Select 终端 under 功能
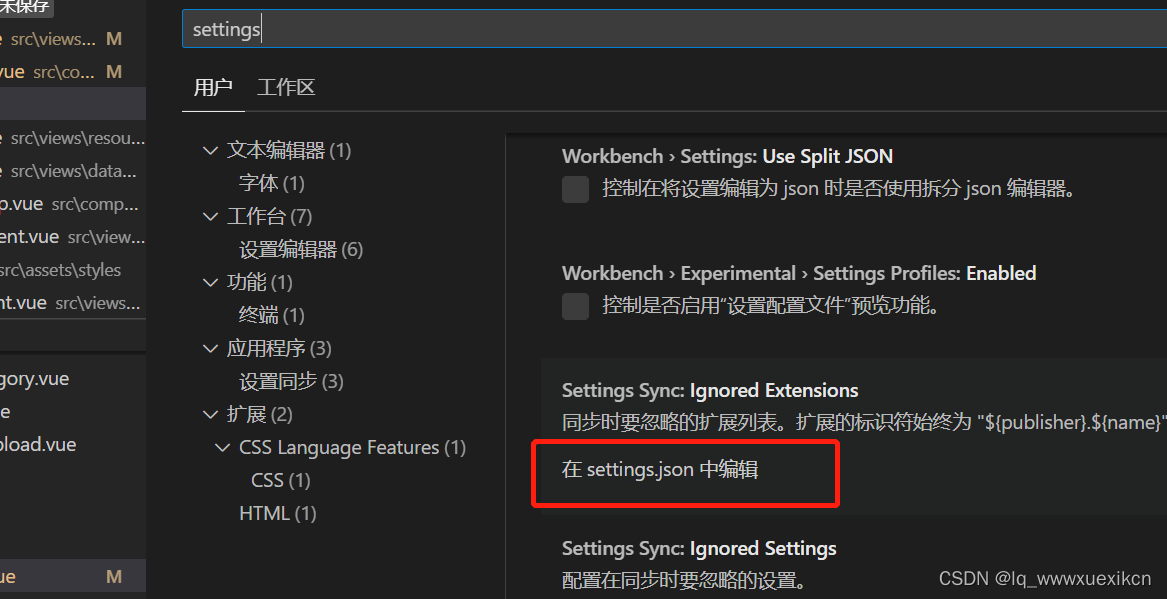This screenshot has height=599, width=1167. (x=271, y=315)
